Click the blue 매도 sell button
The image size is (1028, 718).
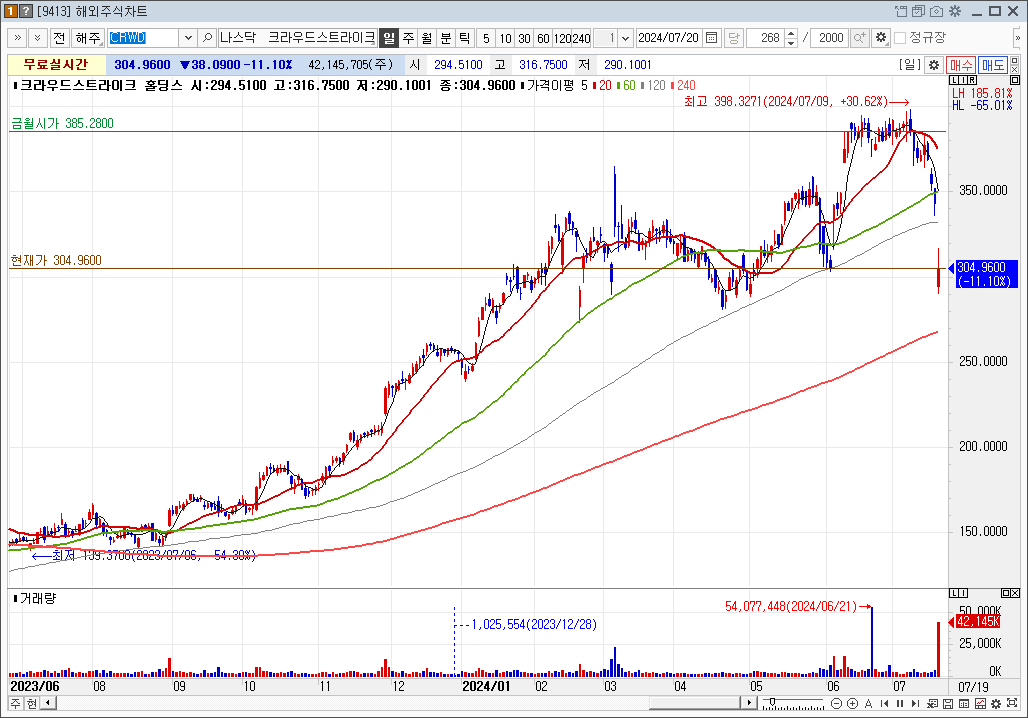tap(993, 65)
